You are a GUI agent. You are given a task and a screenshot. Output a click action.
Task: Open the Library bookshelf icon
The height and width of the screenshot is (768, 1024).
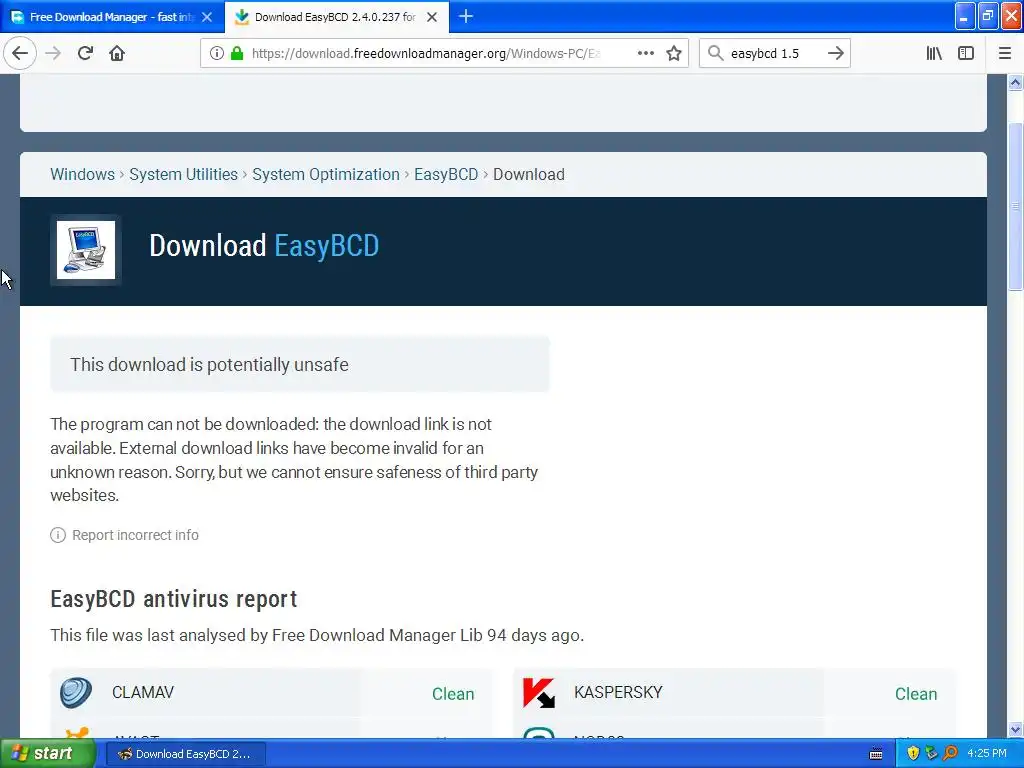934,53
